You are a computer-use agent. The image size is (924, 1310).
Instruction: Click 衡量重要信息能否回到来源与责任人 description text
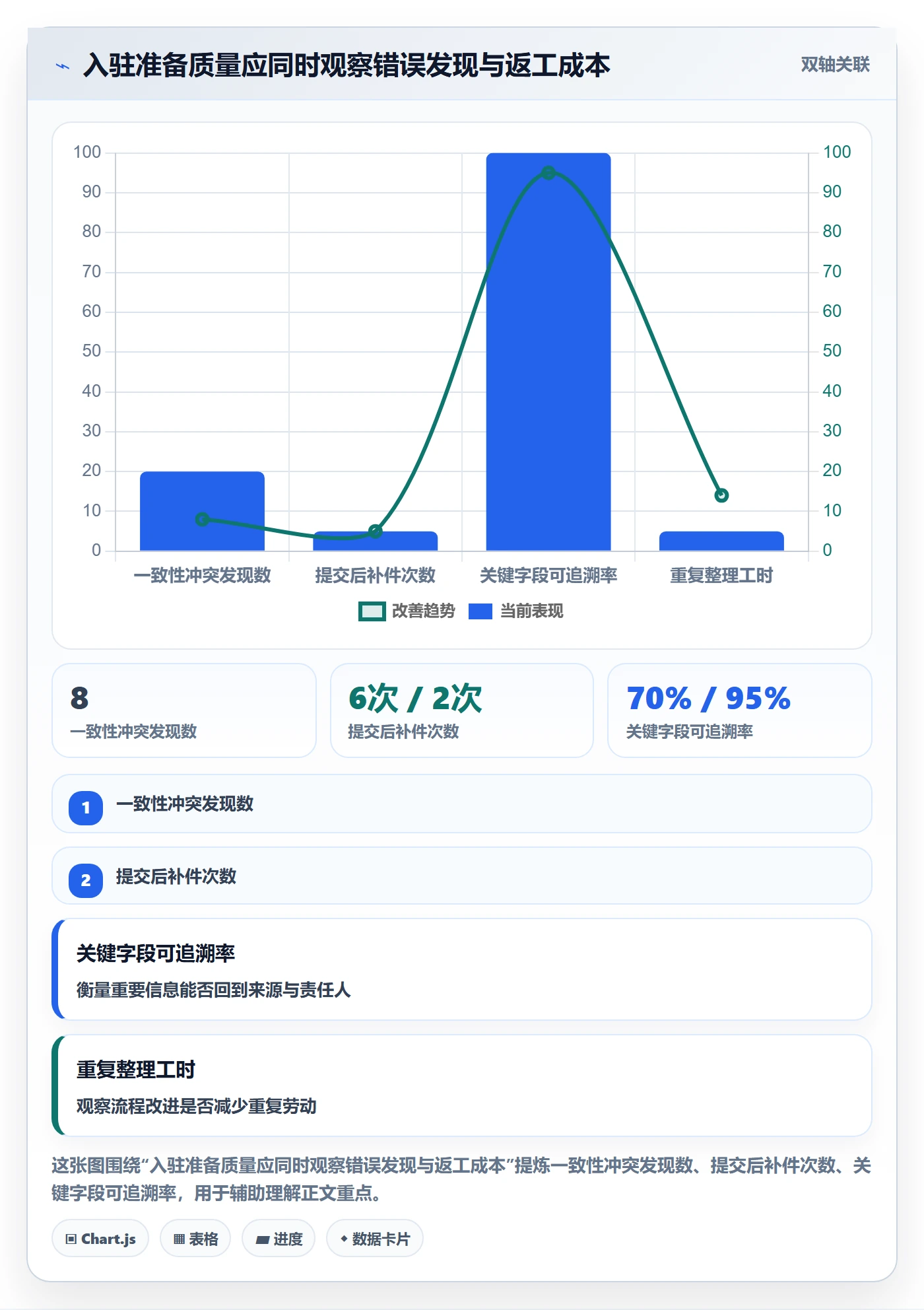click(213, 990)
